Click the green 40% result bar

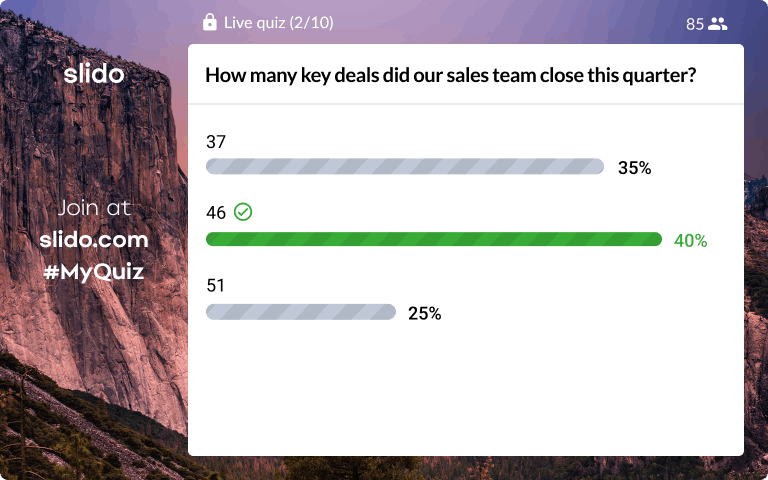434,239
